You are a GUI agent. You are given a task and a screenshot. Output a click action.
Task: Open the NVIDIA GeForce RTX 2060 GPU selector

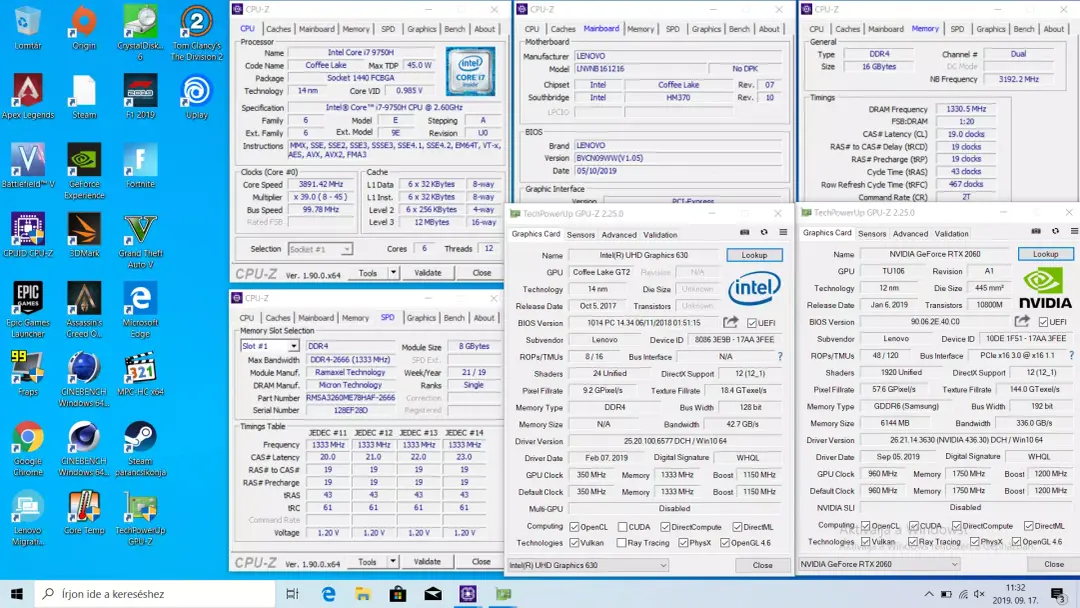coord(879,564)
